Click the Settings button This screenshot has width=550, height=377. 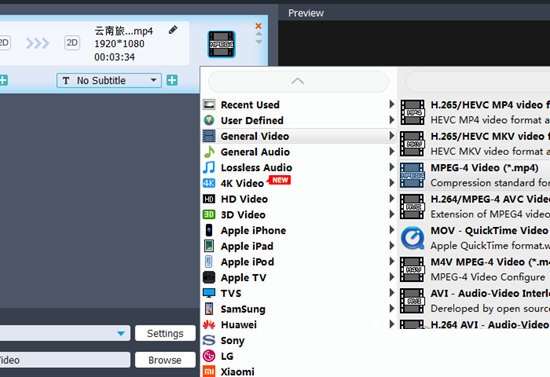pyautogui.click(x=165, y=333)
